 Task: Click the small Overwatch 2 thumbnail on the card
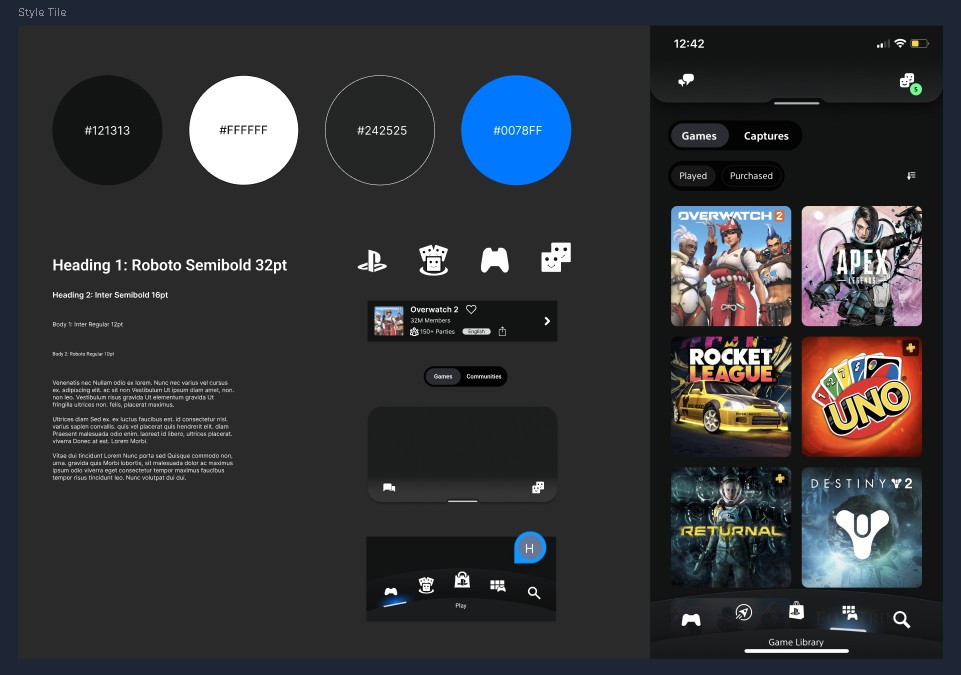tap(389, 321)
